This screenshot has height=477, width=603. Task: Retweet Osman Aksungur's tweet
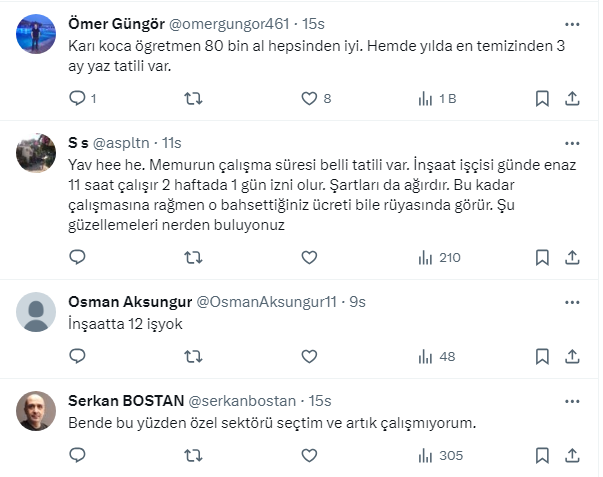(194, 356)
